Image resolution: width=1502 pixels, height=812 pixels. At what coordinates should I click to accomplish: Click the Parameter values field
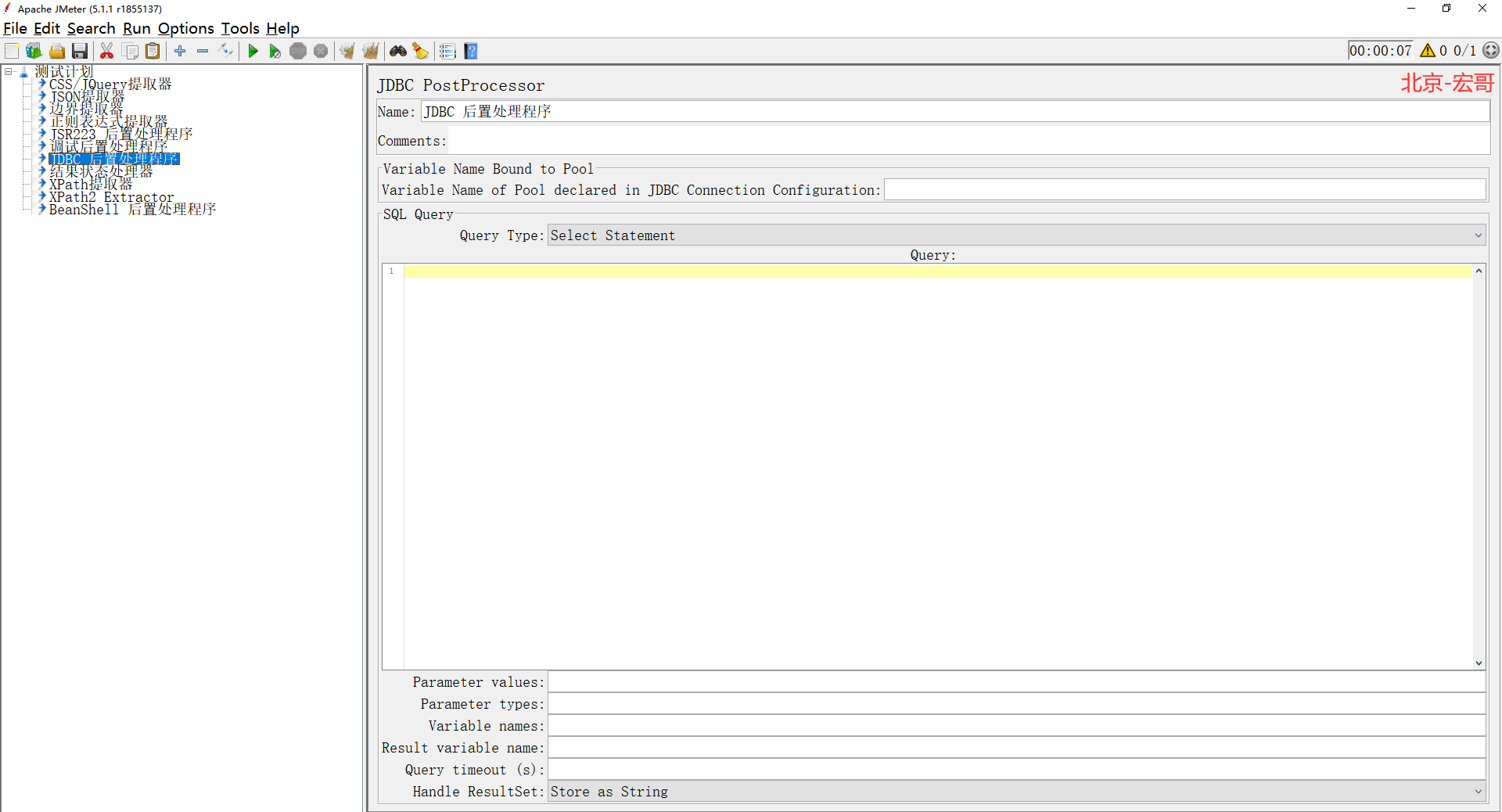1016,682
